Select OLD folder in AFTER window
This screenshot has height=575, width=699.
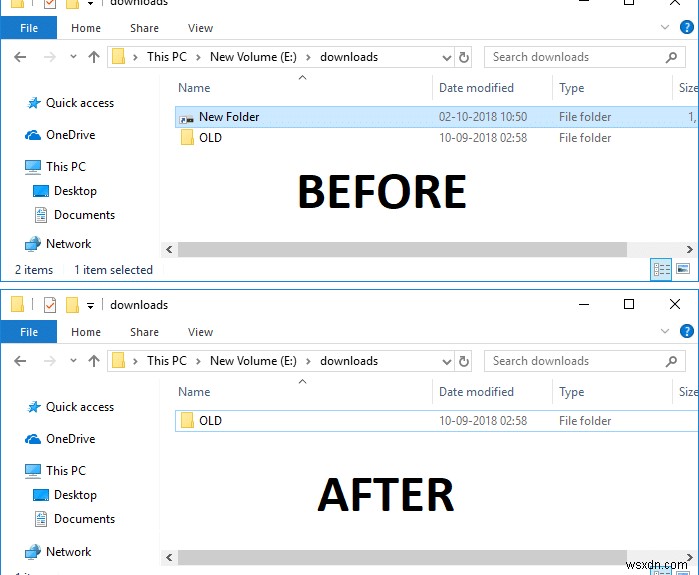[x=437, y=421]
